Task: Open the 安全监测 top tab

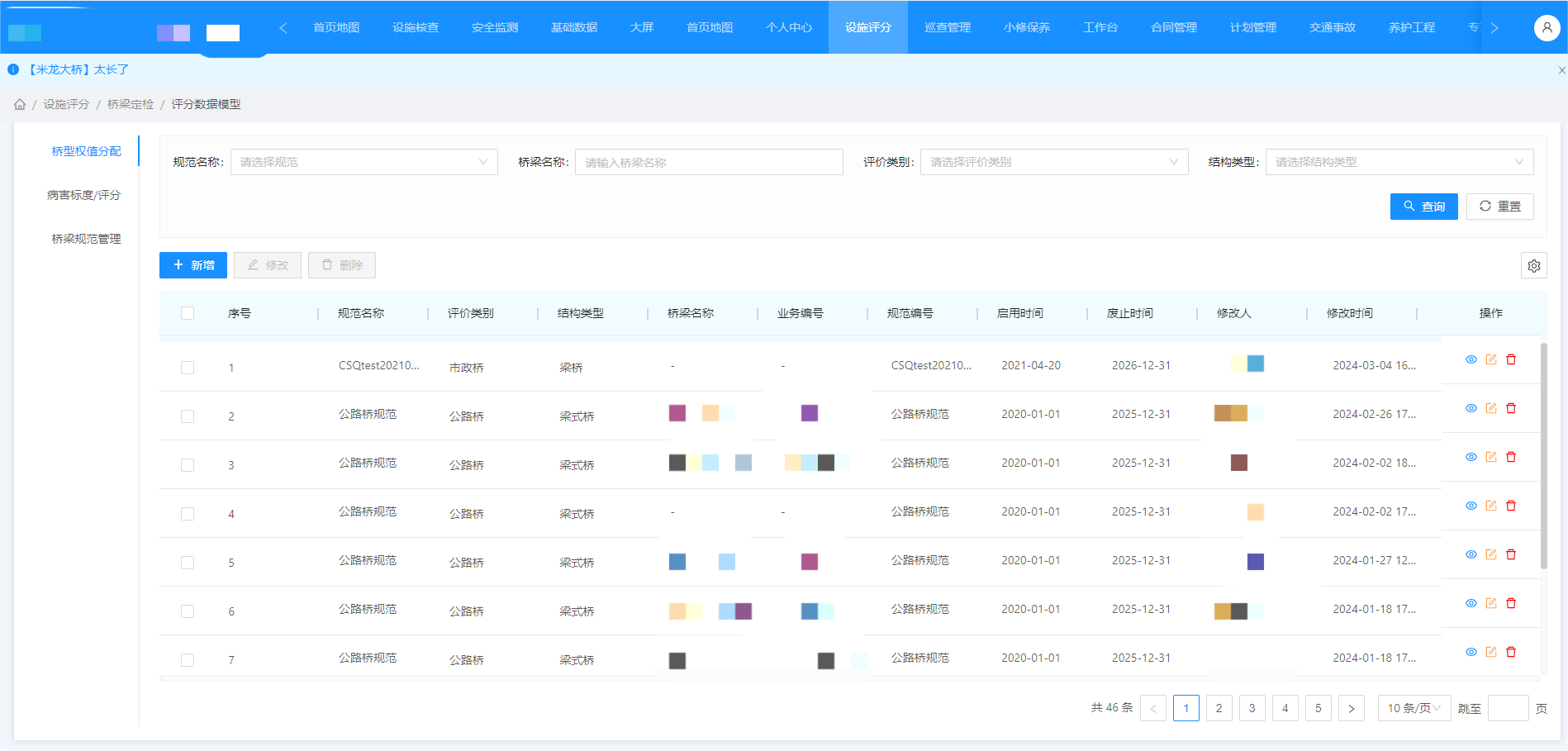Action: click(495, 27)
